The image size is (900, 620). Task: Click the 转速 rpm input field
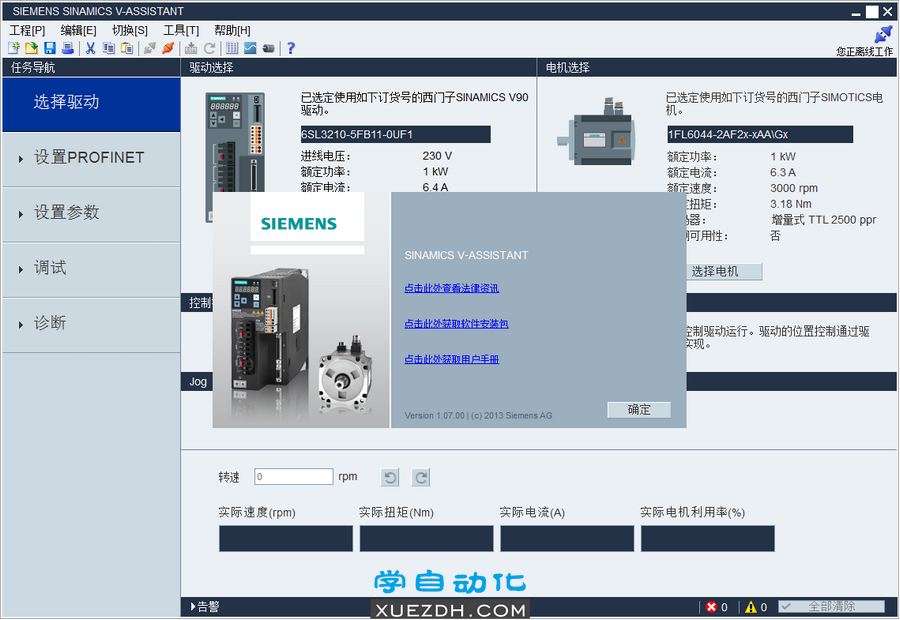tap(294, 476)
